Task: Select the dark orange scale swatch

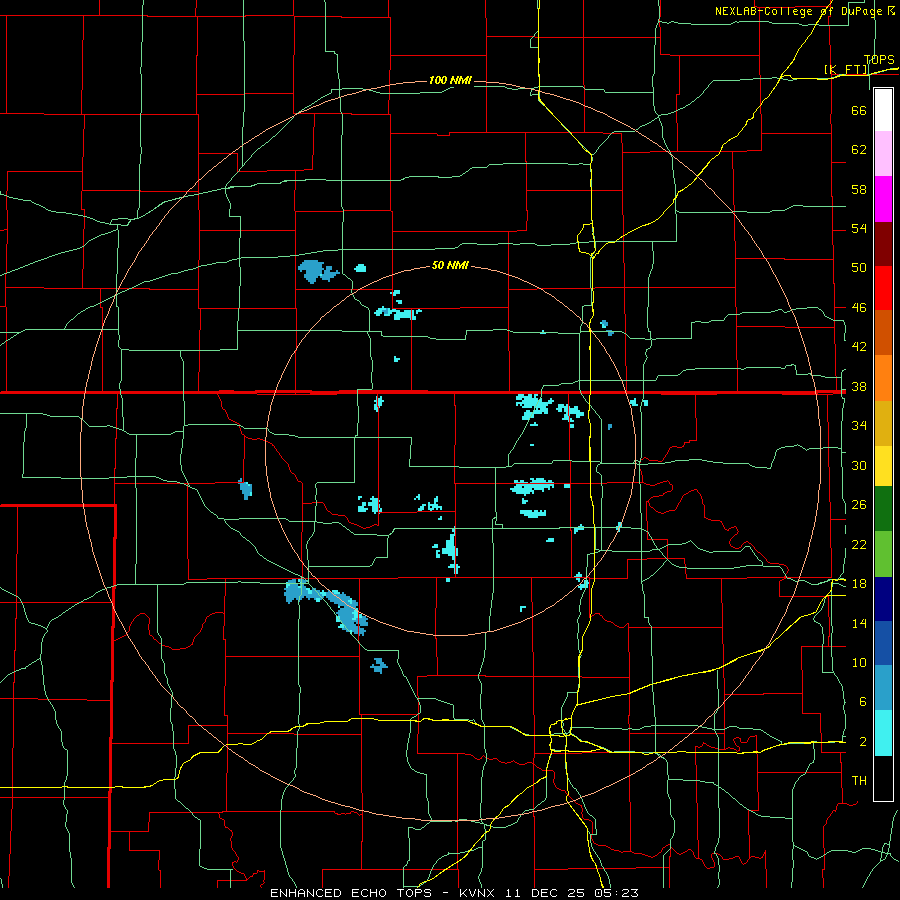Action: tap(883, 332)
